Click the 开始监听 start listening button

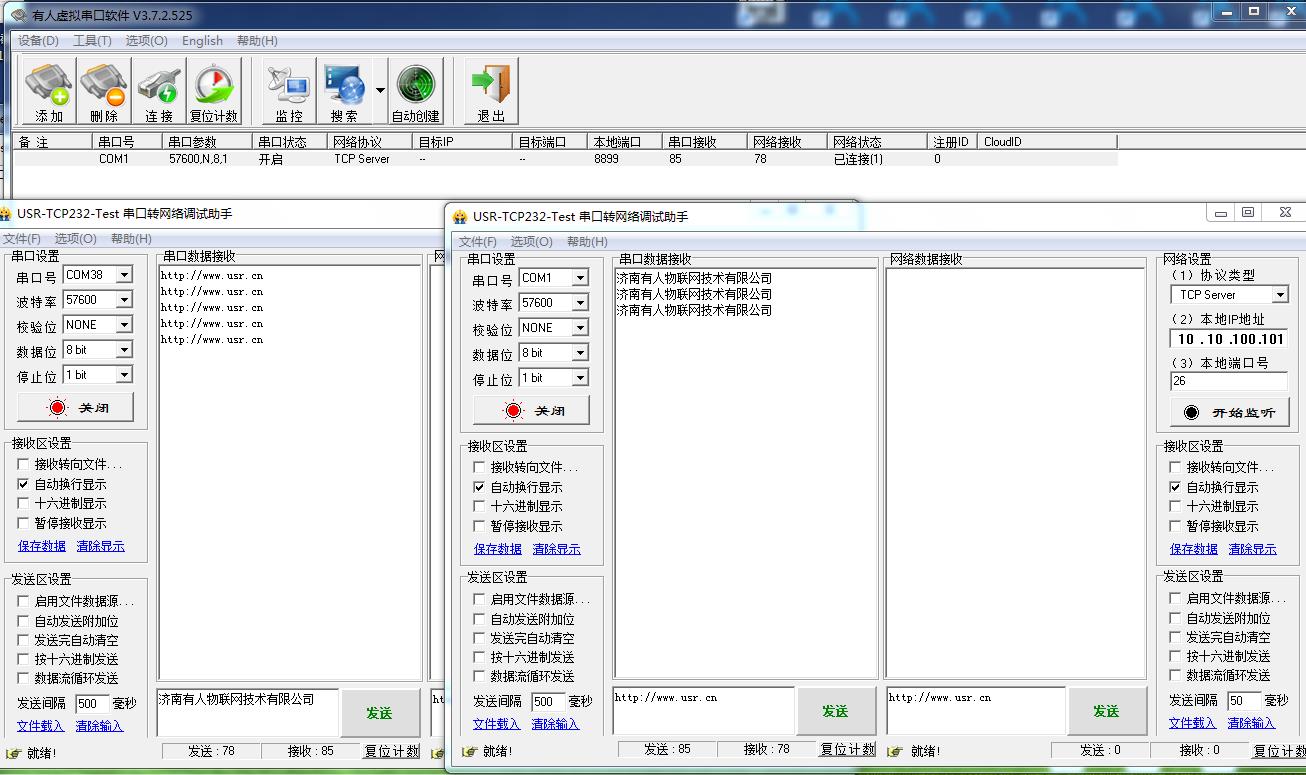pos(1229,412)
